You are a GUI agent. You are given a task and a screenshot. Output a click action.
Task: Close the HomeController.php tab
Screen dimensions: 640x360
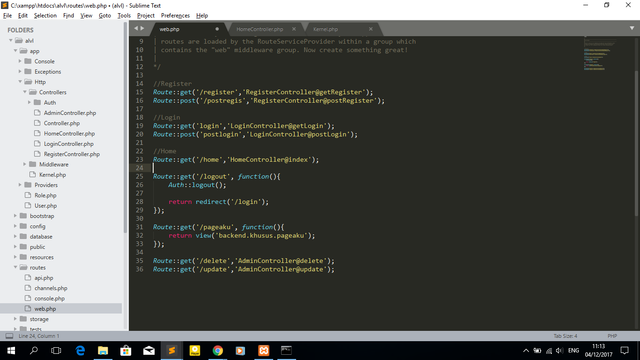[x=294, y=29]
